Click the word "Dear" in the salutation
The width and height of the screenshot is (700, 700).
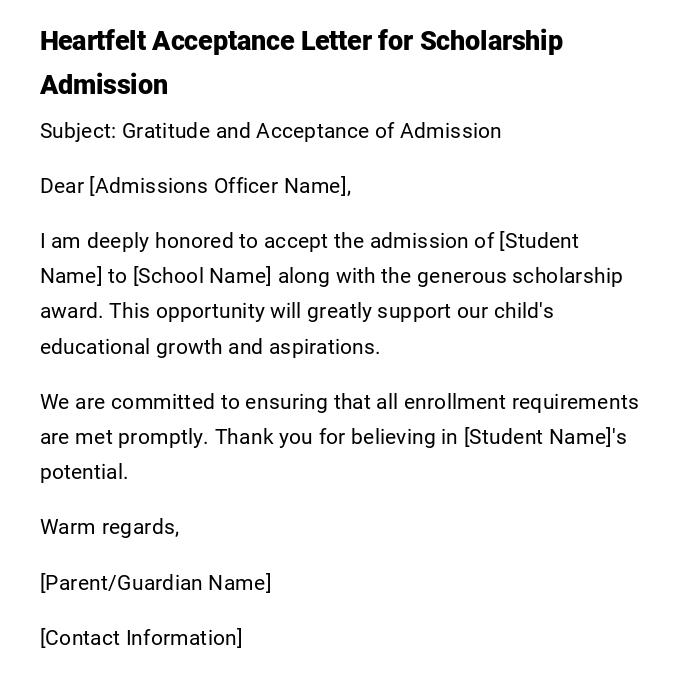(62, 186)
